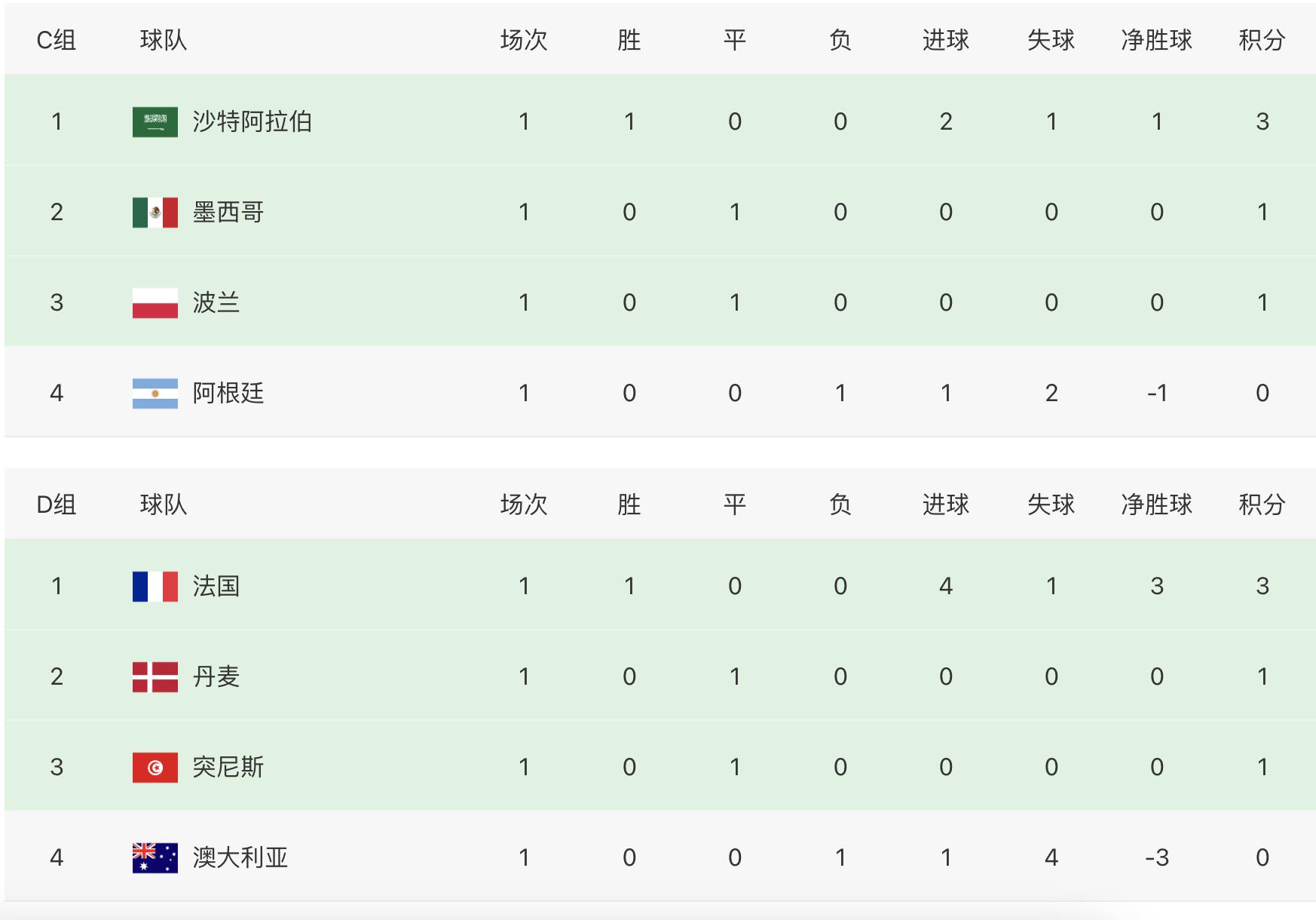Click the Tunisia flag icon

point(155,767)
